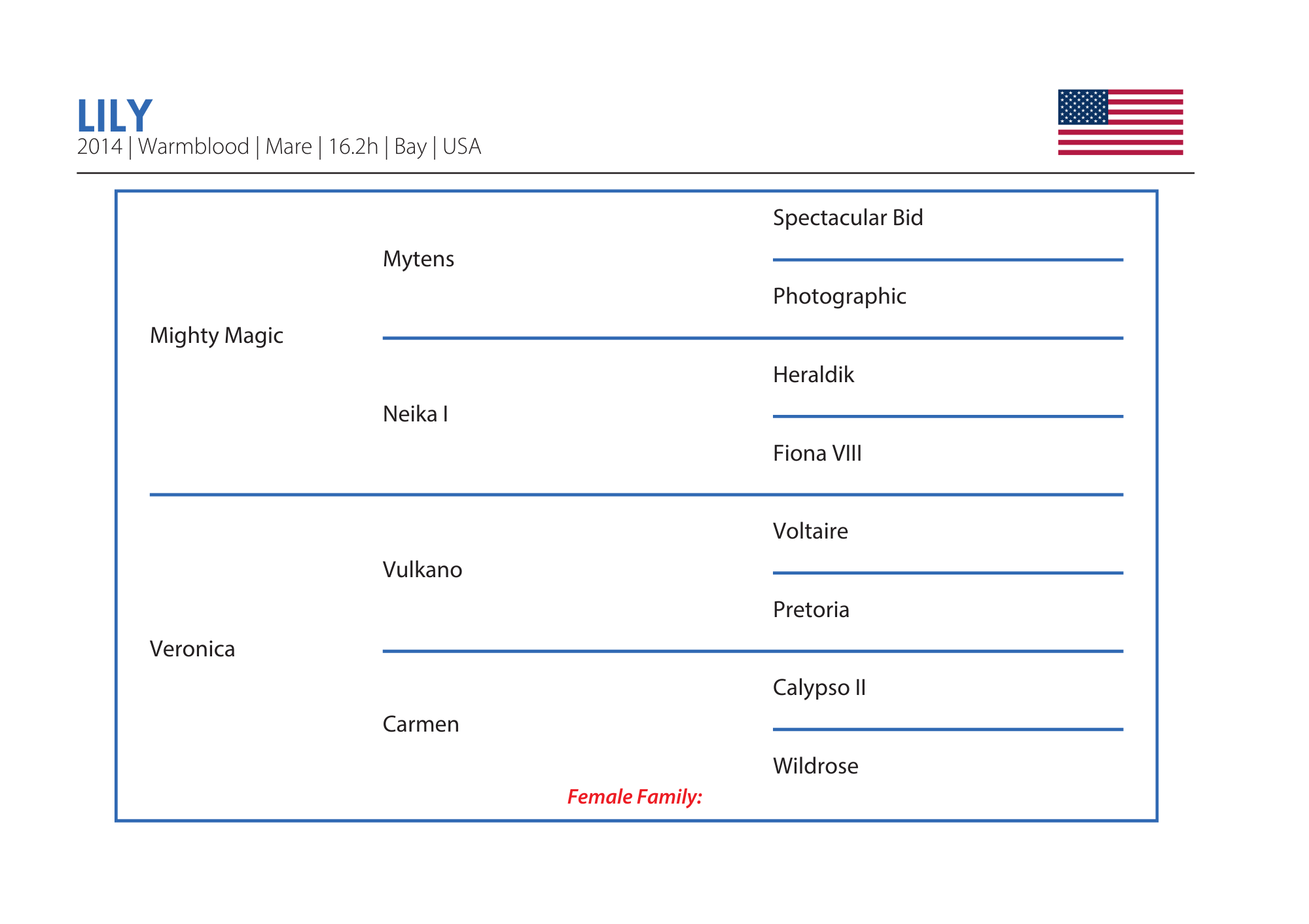Click the 16.2h height in the subtitle

click(x=353, y=147)
